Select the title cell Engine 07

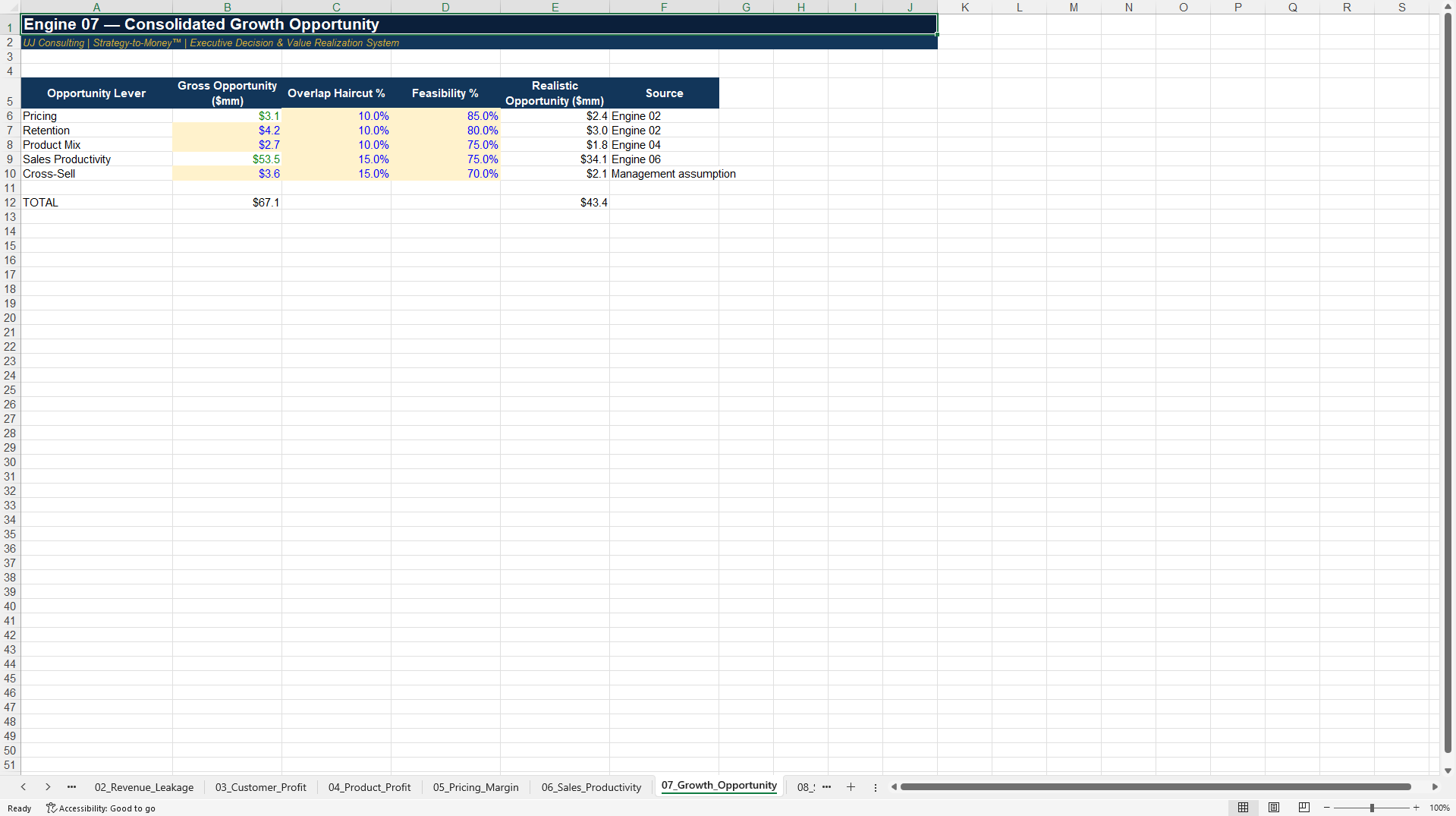(x=479, y=24)
